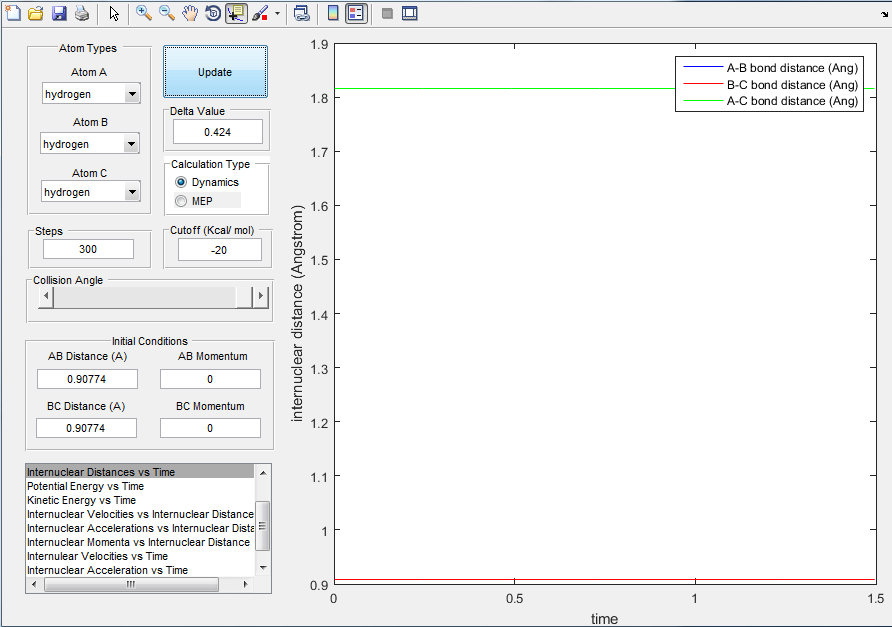Click the AB Momentum input field
Viewport: 892px width, 627px height.
210,379
